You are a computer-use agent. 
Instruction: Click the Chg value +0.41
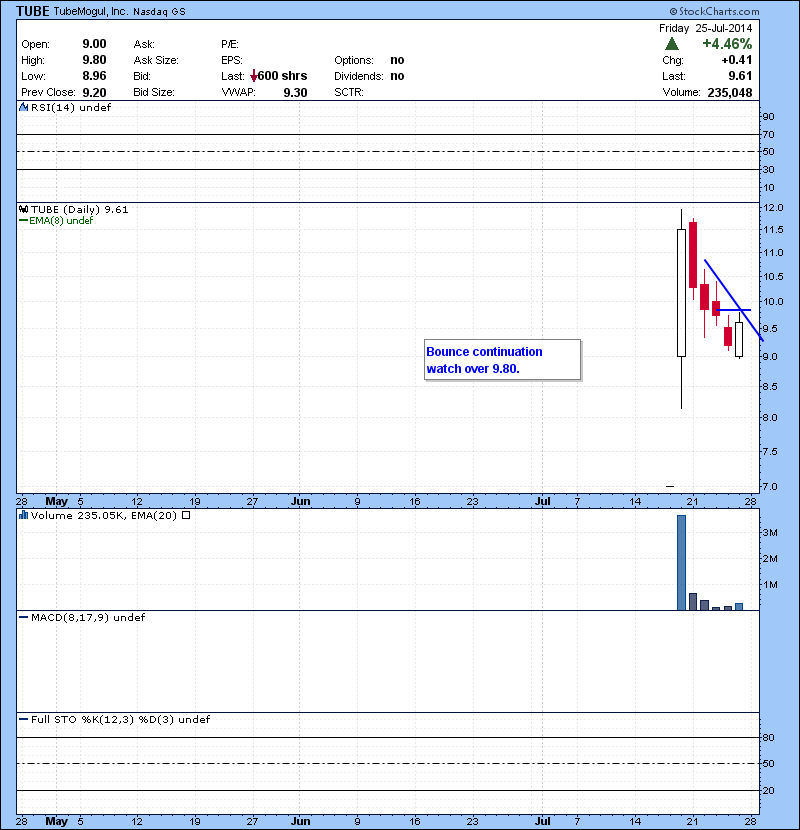tap(736, 60)
